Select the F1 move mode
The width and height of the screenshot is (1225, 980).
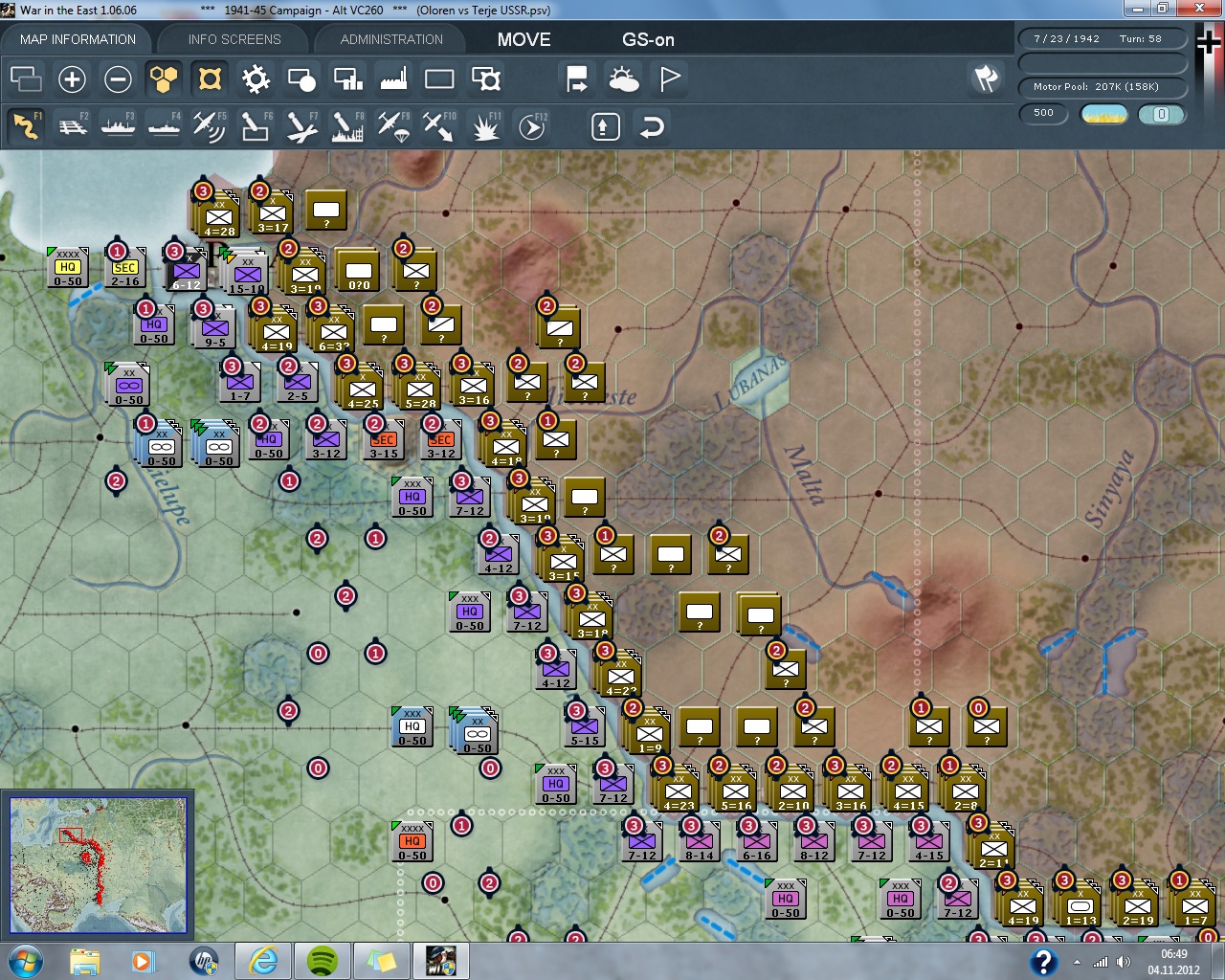click(26, 126)
